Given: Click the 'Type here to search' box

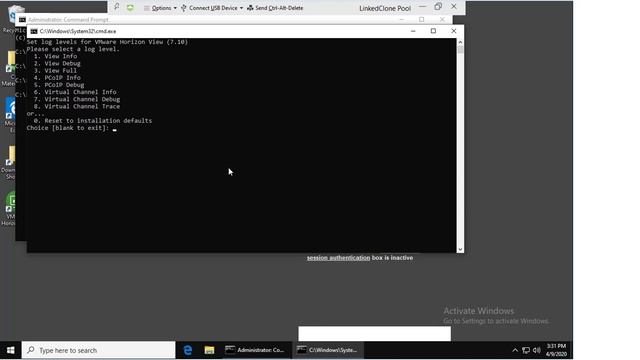Looking at the screenshot, I should pyautogui.click(x=98, y=350).
